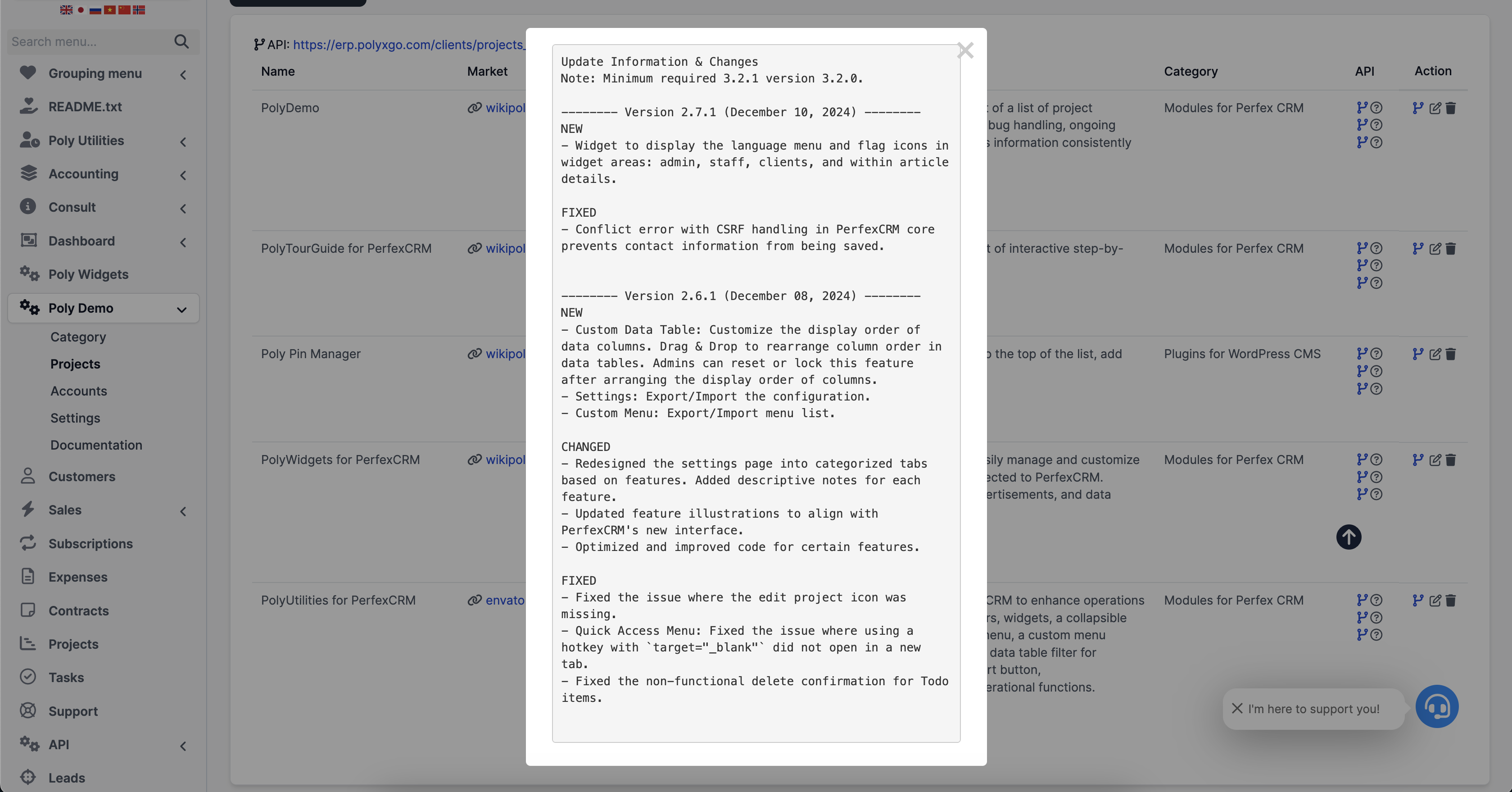Dismiss the "I'm here to support you!" bubble
The image size is (1512, 792).
pyautogui.click(x=1237, y=708)
